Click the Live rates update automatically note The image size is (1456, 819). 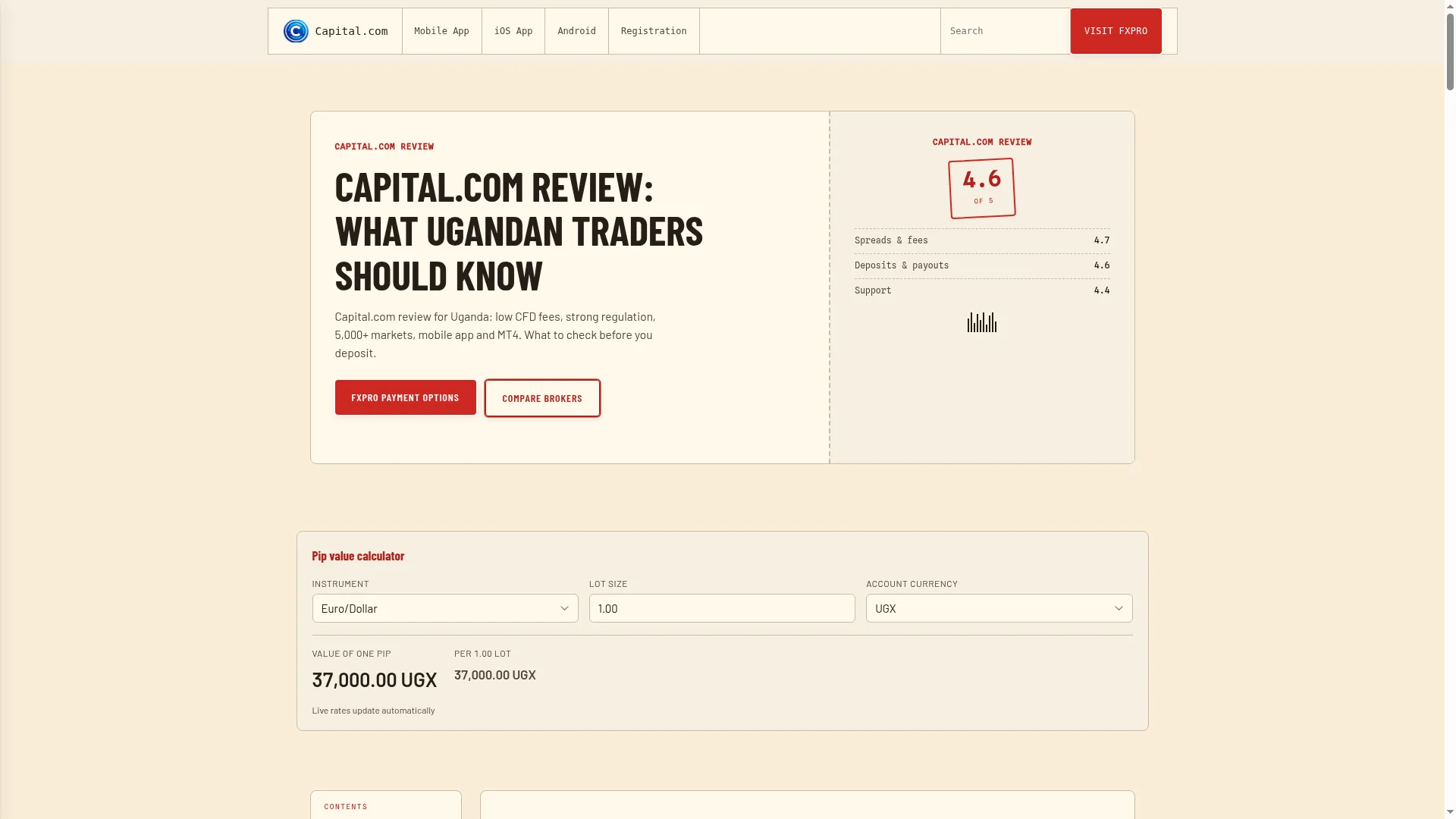tap(373, 711)
